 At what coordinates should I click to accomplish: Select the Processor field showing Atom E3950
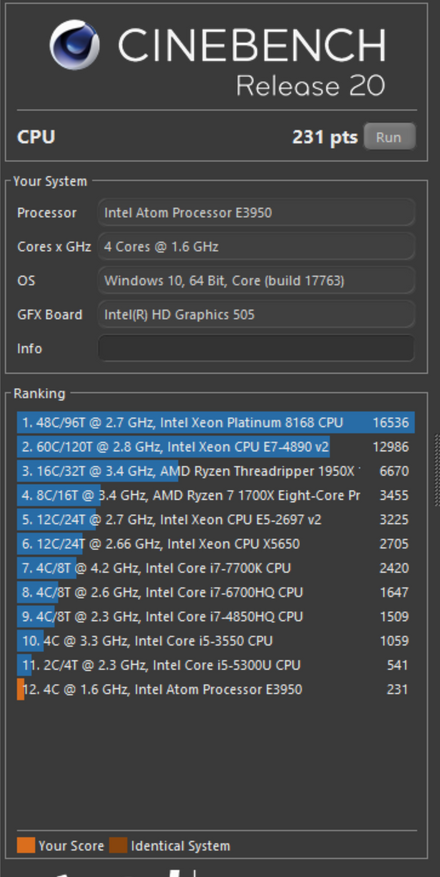pyautogui.click(x=257, y=213)
